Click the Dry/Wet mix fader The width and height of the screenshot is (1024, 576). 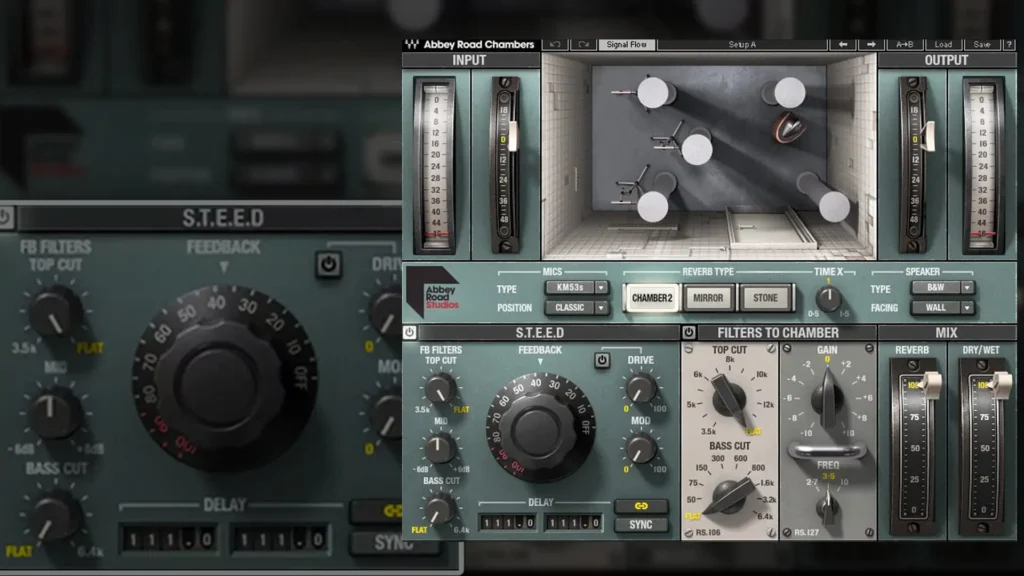pos(999,385)
